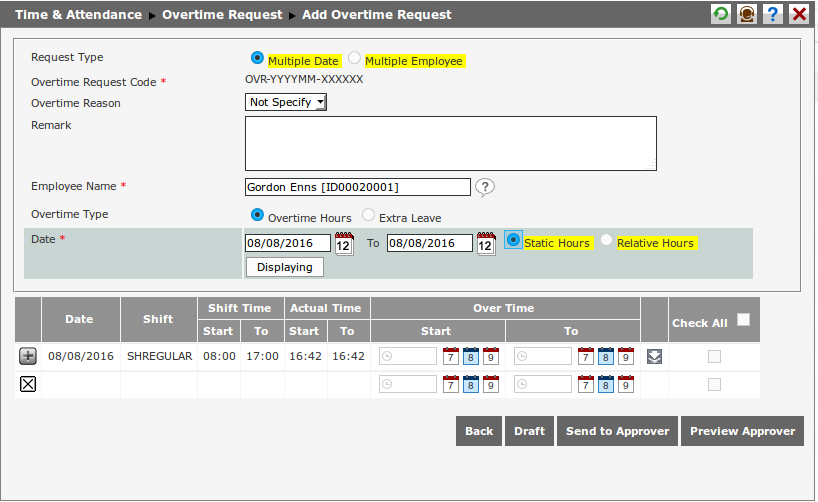The height and width of the screenshot is (502, 818).
Task: Select day 9 icon for To in second row
Action: [x=625, y=385]
